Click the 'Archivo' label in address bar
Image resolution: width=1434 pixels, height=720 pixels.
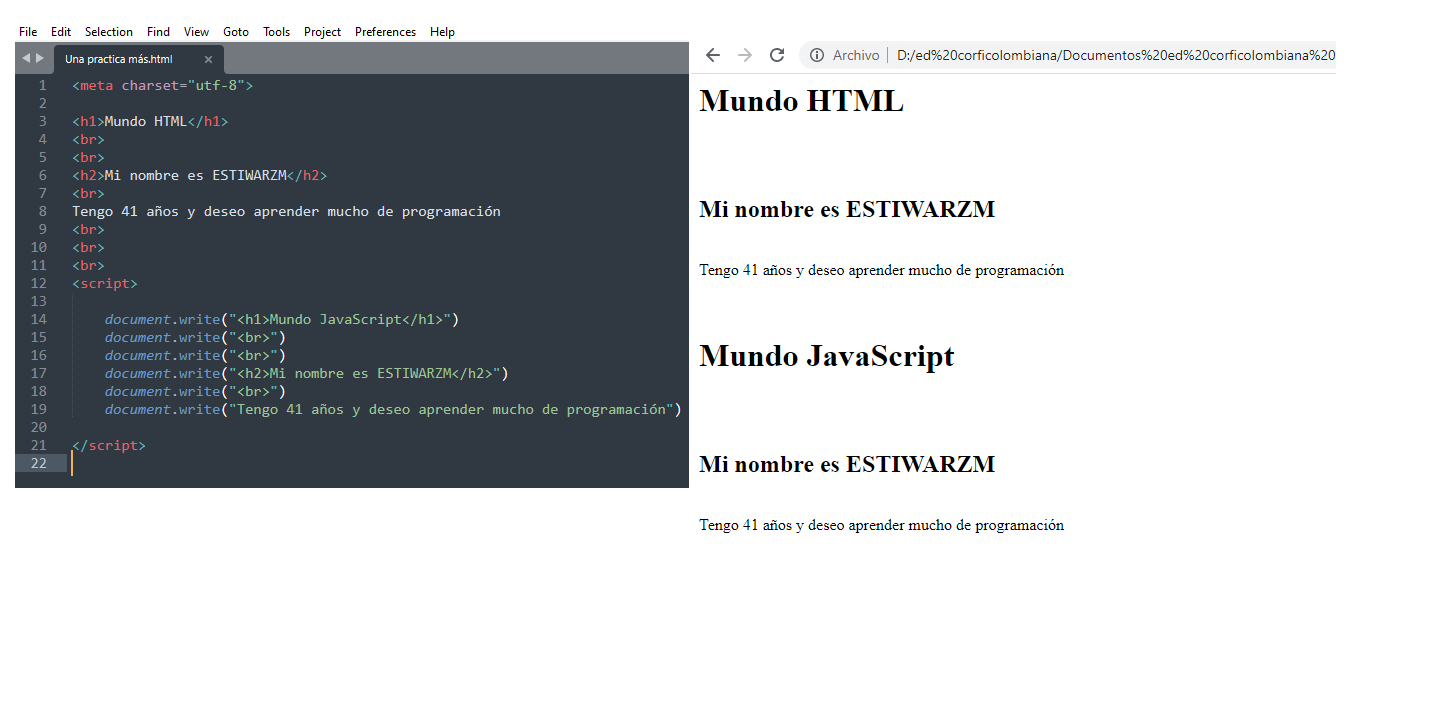[856, 55]
